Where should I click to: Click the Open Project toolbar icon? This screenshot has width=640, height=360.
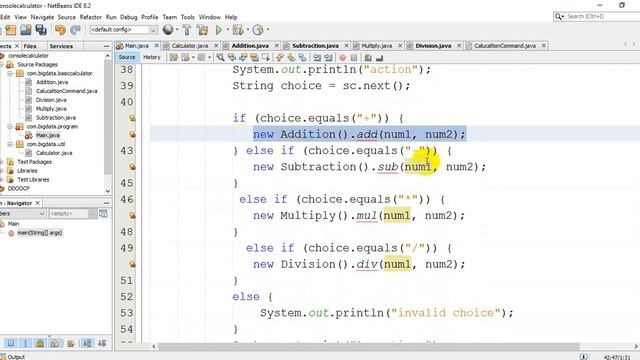tap(26, 30)
